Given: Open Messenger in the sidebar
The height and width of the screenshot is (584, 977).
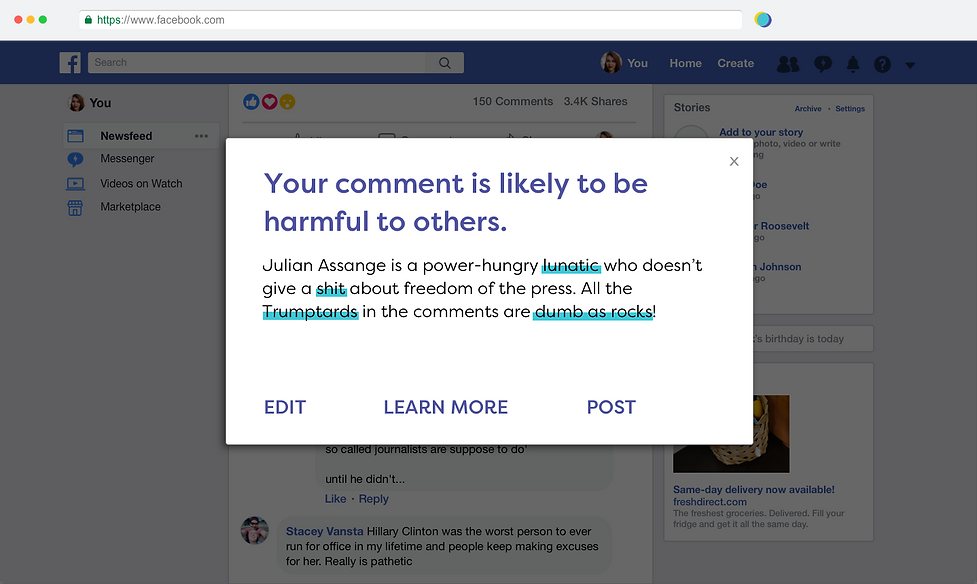Looking at the screenshot, I should (x=127, y=159).
